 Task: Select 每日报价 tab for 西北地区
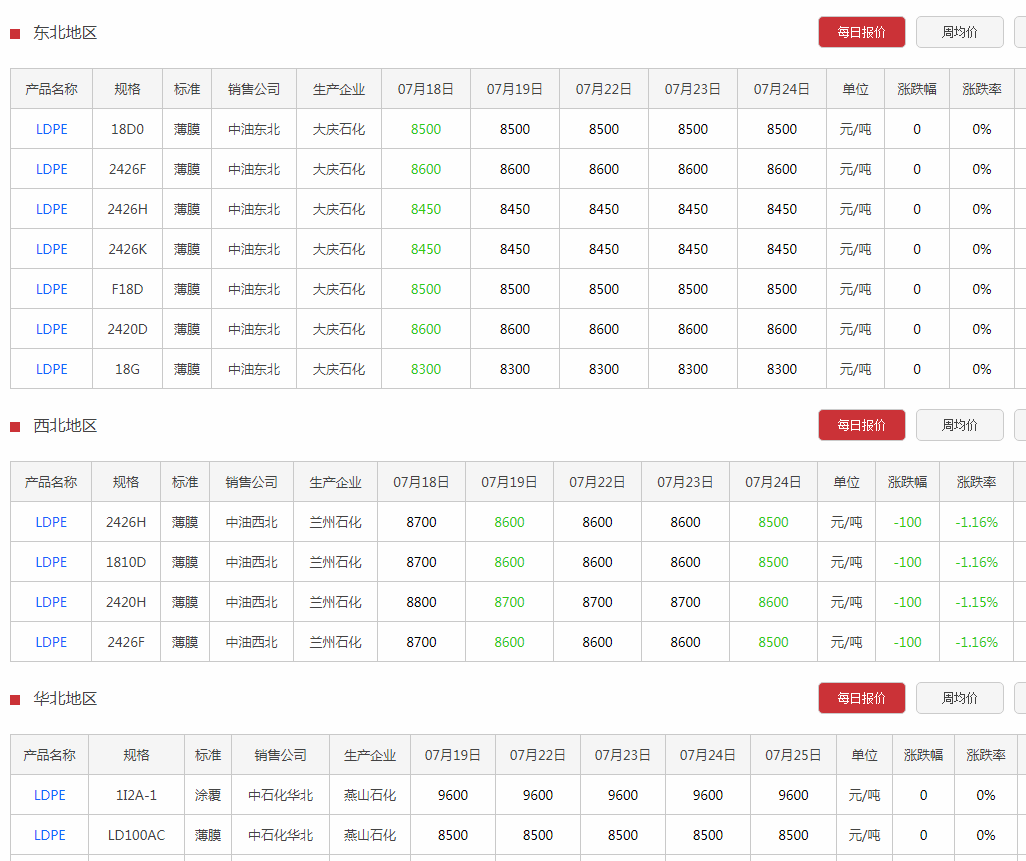[x=861, y=425]
